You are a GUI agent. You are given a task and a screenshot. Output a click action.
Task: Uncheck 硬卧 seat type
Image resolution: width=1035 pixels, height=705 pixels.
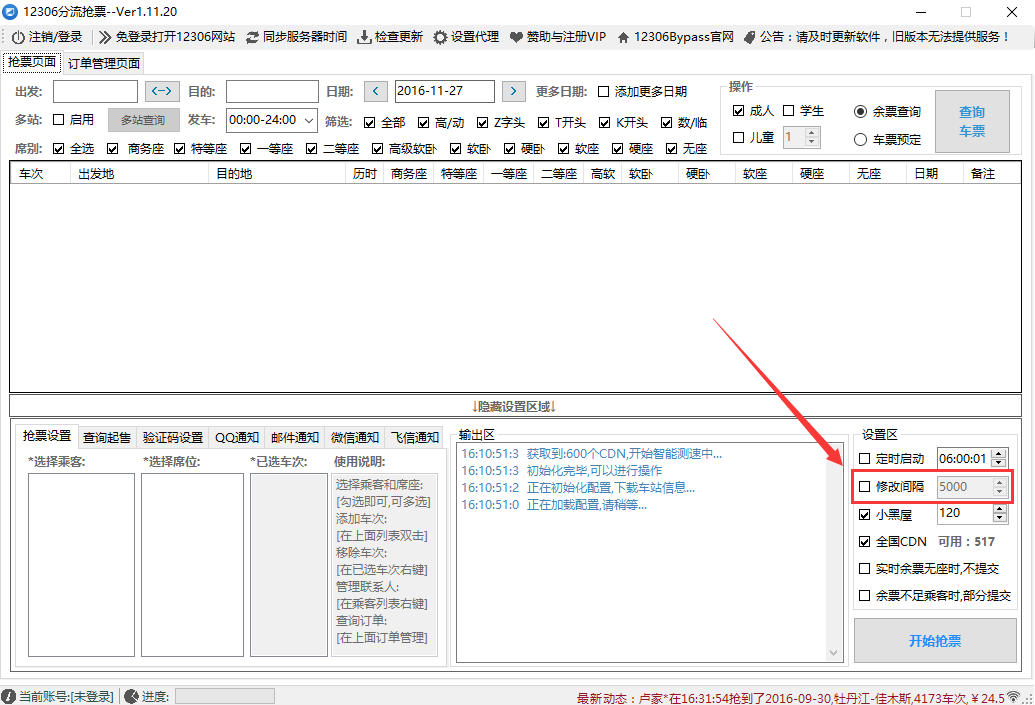click(x=510, y=149)
